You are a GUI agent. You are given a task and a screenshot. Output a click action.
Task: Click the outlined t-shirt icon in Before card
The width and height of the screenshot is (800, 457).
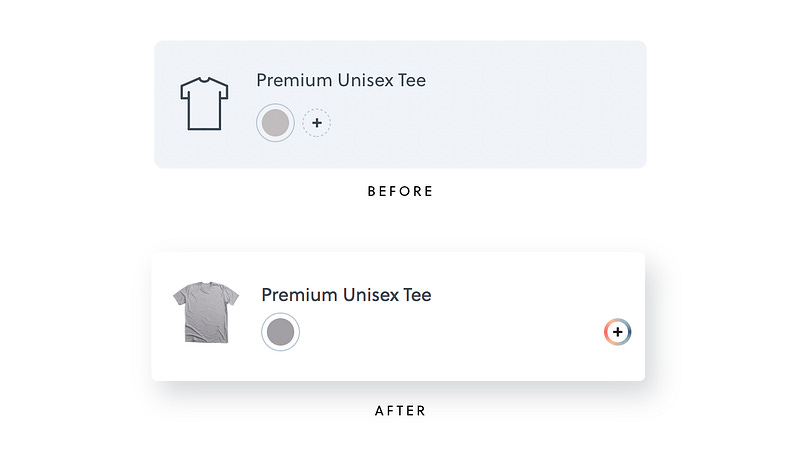coord(204,104)
